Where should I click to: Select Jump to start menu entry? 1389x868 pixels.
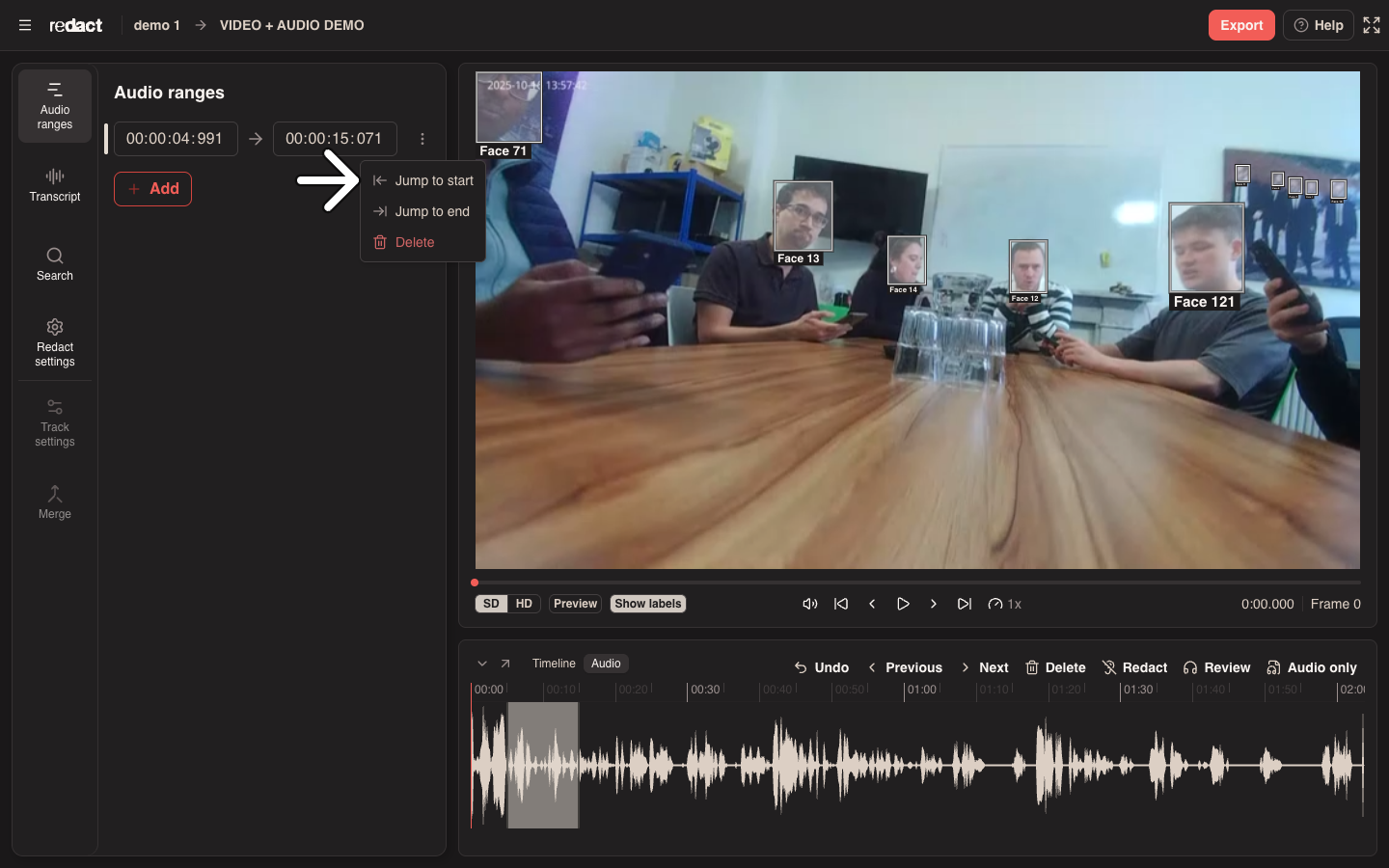[423, 180]
